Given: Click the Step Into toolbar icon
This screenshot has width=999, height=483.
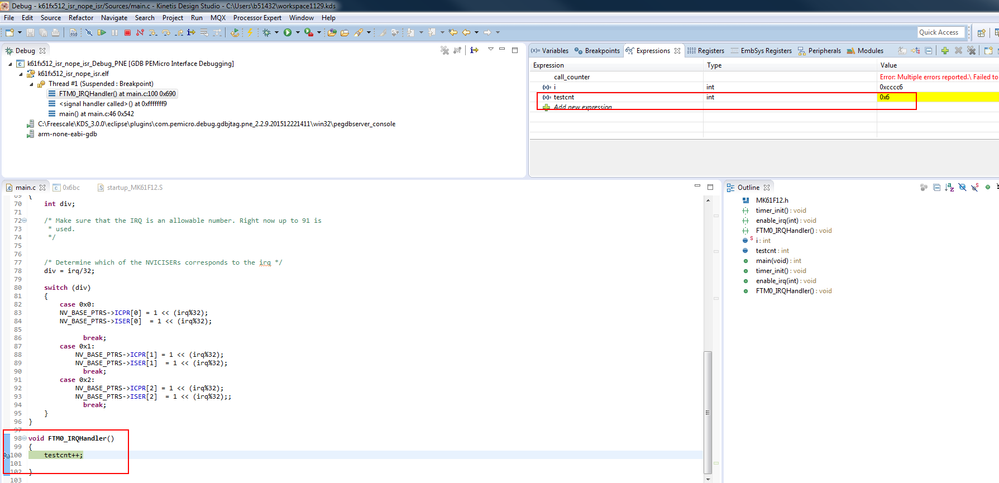Looking at the screenshot, I should click(153, 32).
